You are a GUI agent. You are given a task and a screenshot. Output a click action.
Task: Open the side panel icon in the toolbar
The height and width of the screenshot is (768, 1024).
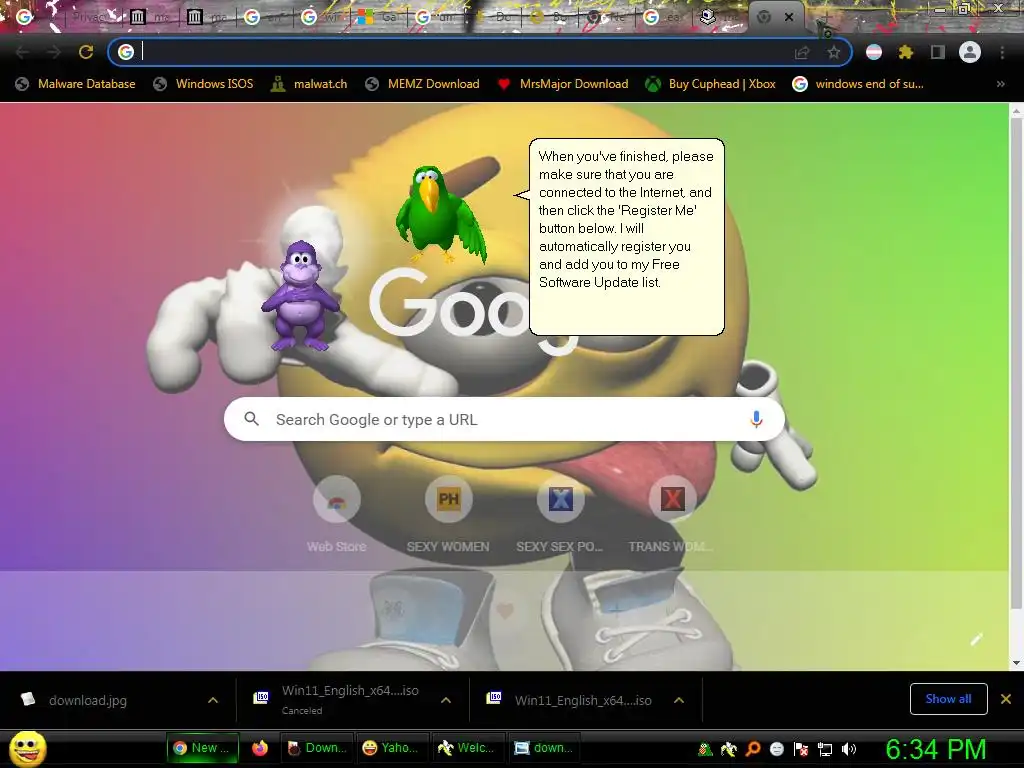[x=938, y=52]
